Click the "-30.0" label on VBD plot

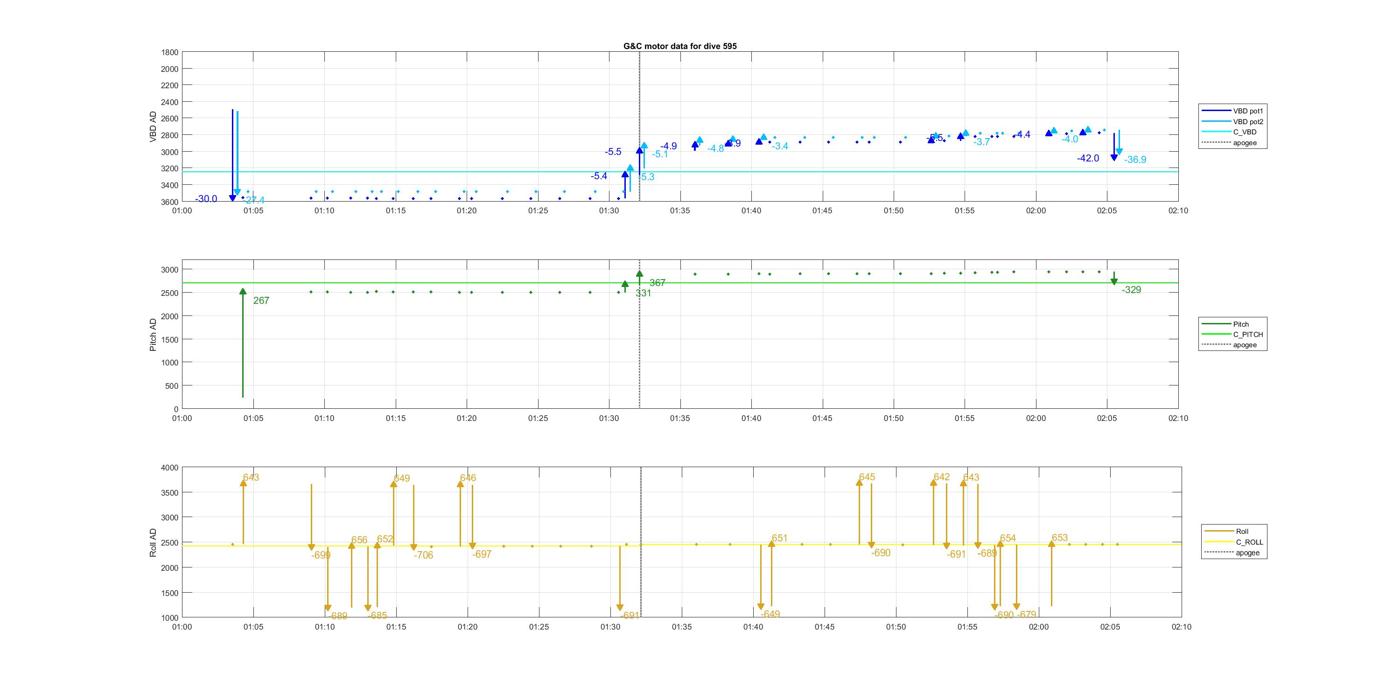(x=206, y=199)
